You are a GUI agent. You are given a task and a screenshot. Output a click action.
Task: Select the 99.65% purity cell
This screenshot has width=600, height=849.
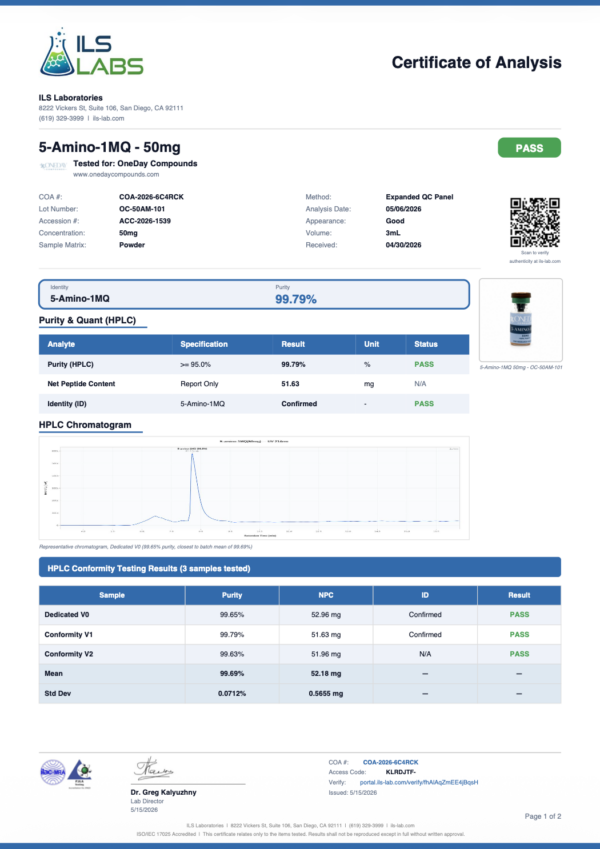pyautogui.click(x=232, y=615)
